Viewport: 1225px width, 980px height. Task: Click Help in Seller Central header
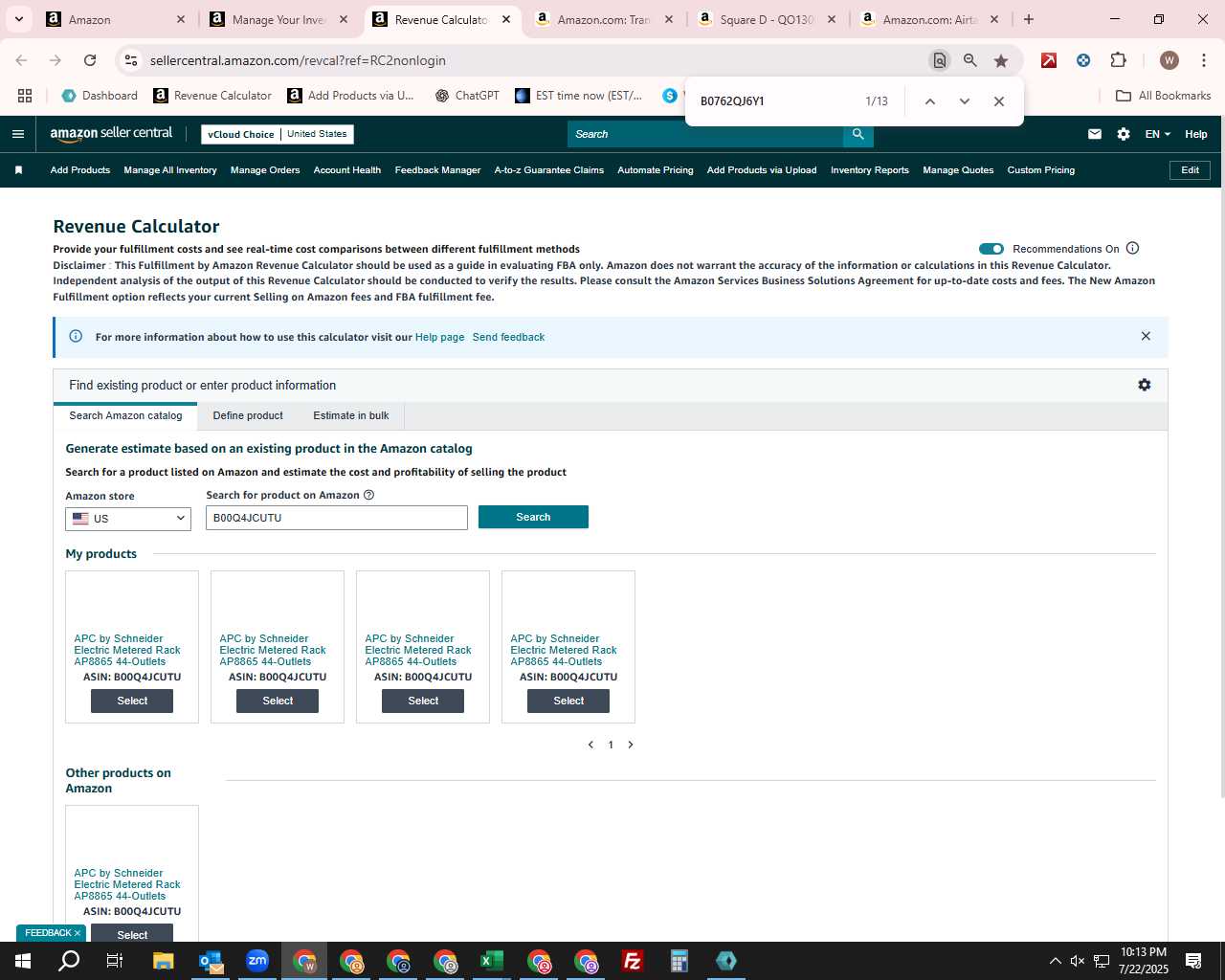click(1196, 134)
